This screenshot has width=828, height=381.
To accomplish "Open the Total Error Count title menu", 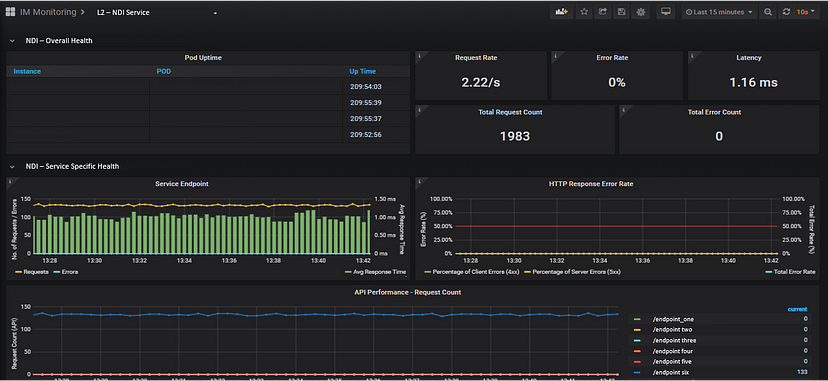I will click(x=714, y=112).
